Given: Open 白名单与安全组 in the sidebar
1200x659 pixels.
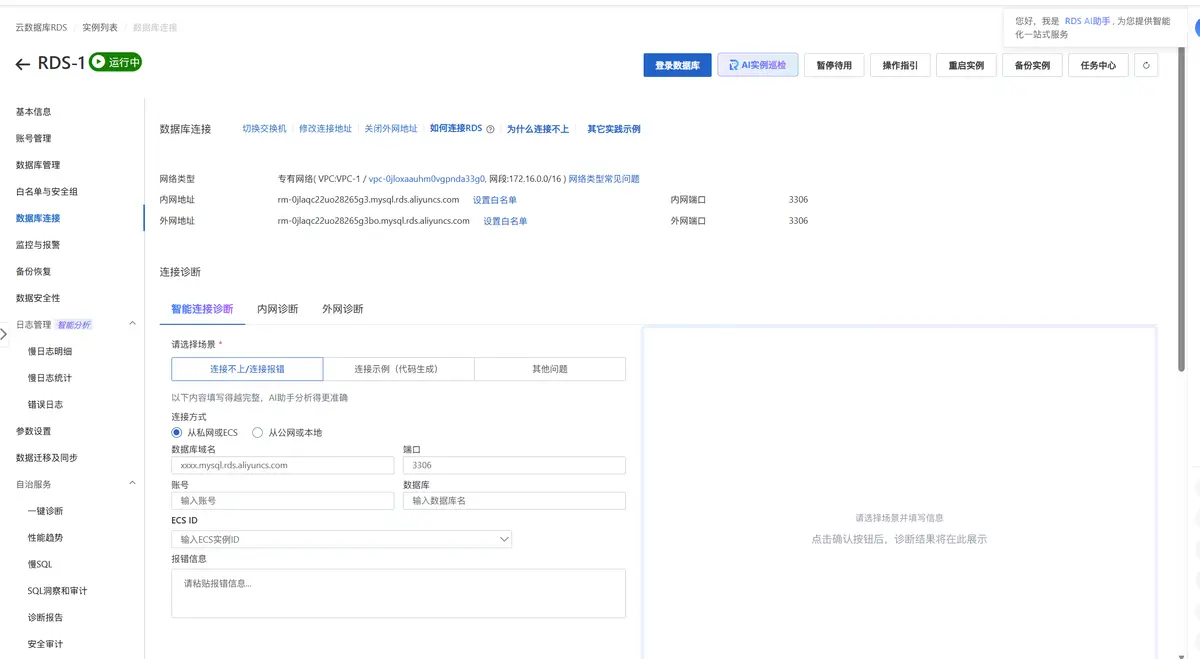Looking at the screenshot, I should (x=46, y=191).
